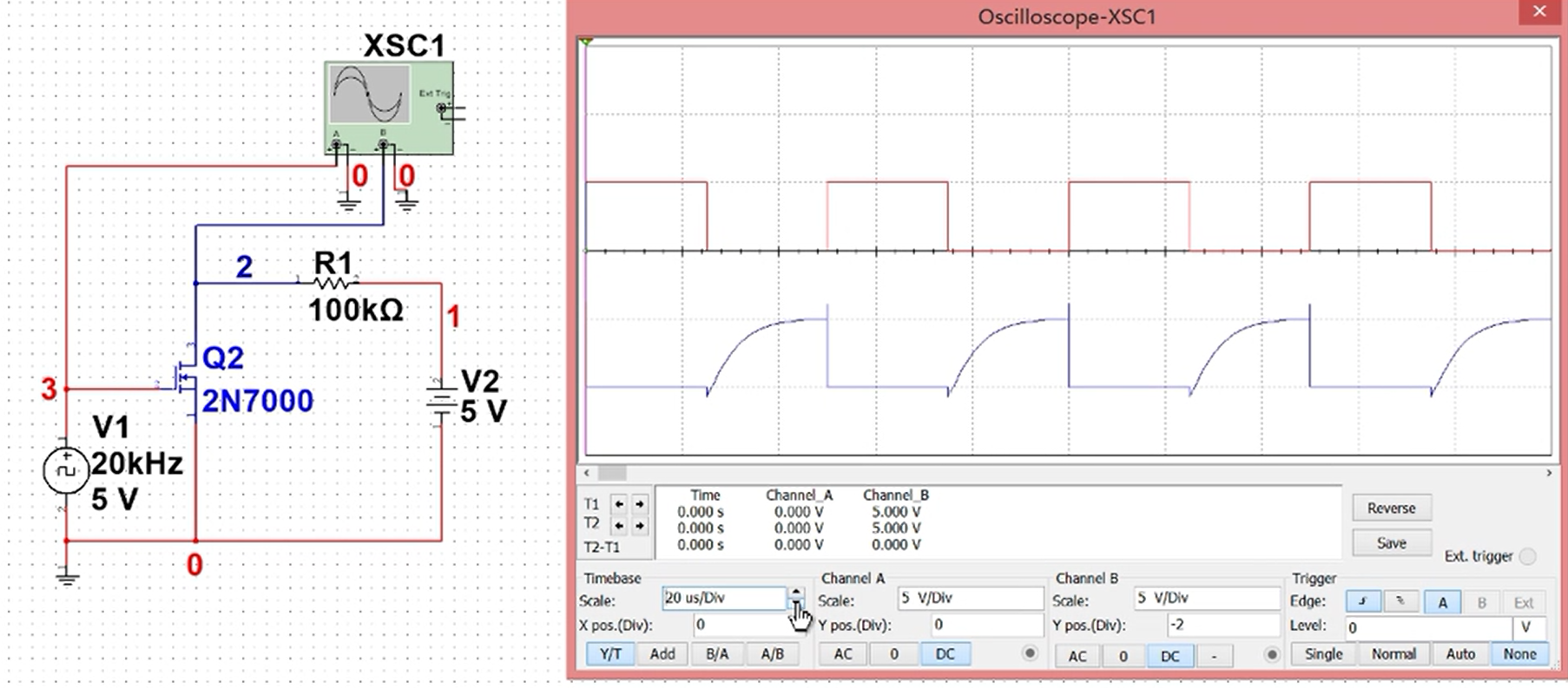
Task: Click the XSC1 oscilloscope instrument symbol
Action: (x=388, y=108)
